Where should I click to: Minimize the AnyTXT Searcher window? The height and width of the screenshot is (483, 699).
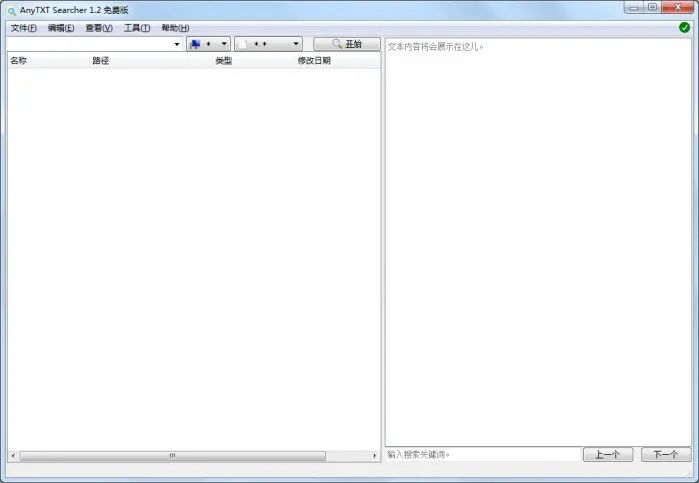(x=634, y=7)
